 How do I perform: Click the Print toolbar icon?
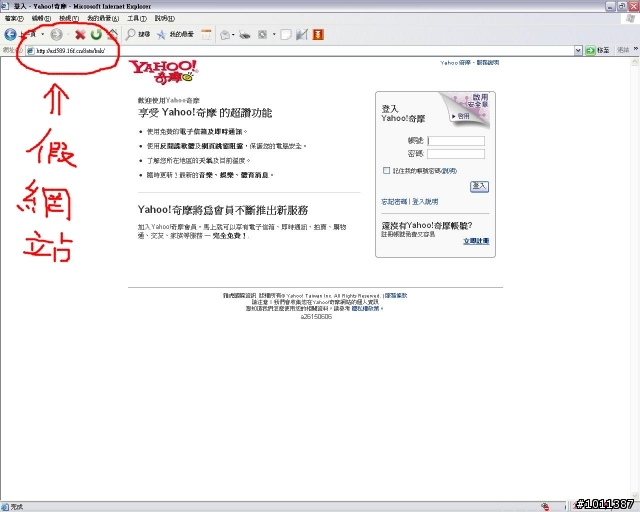coord(244,35)
